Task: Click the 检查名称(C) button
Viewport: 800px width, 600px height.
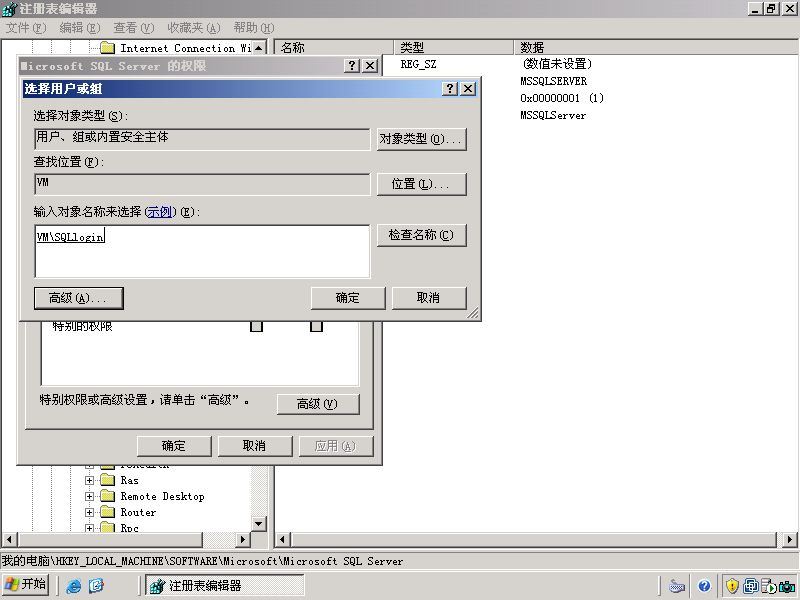Action: tap(421, 235)
